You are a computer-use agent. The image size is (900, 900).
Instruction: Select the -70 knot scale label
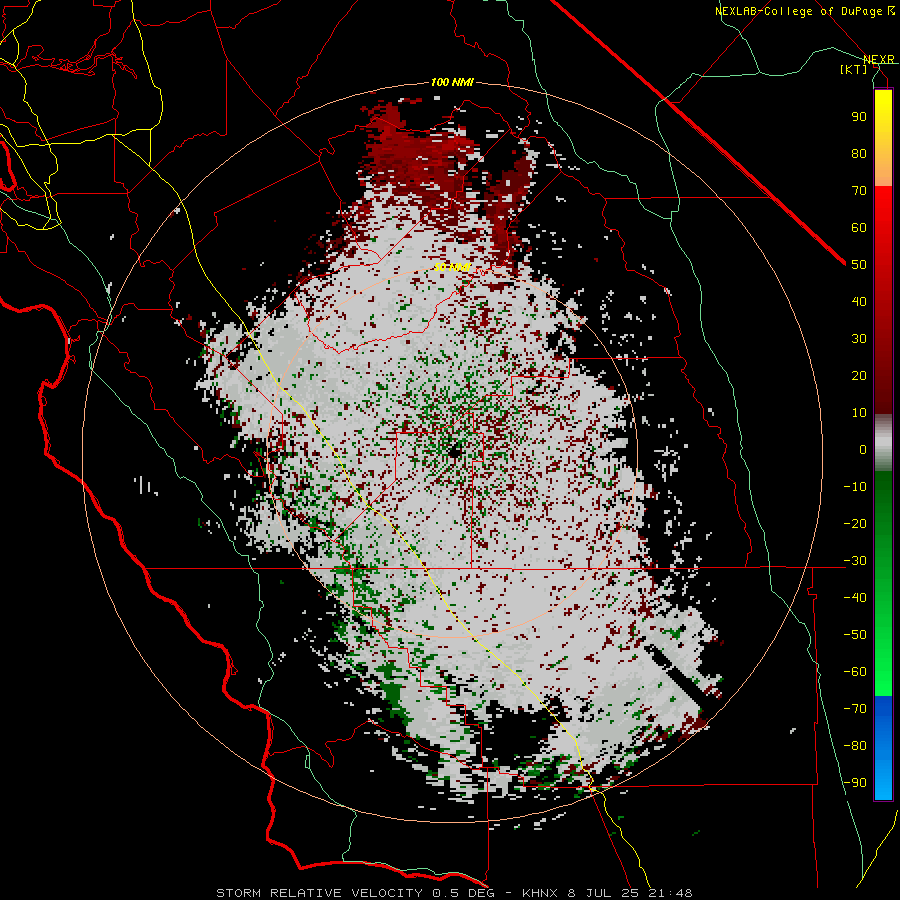click(x=855, y=709)
